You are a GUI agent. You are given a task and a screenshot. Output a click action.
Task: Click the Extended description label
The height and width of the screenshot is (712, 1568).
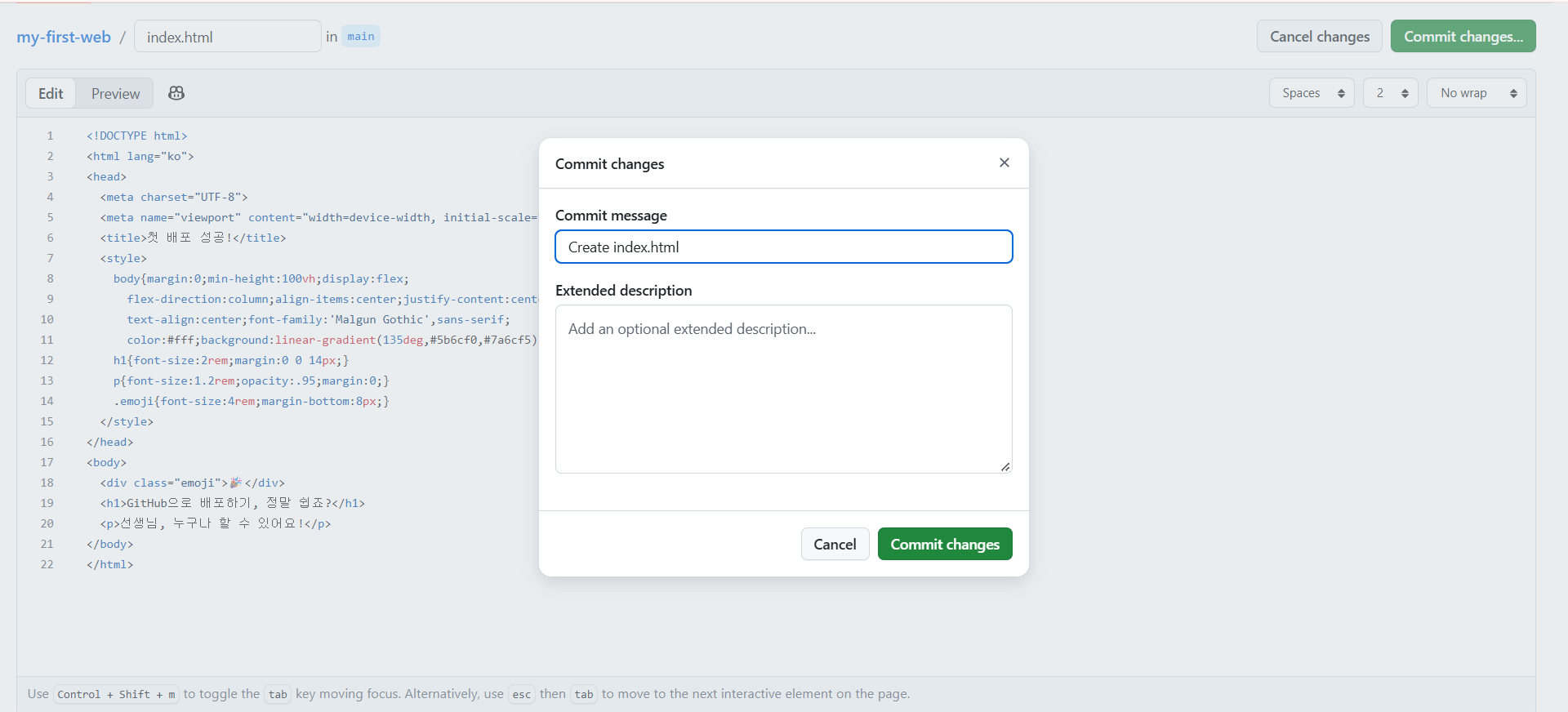click(624, 291)
